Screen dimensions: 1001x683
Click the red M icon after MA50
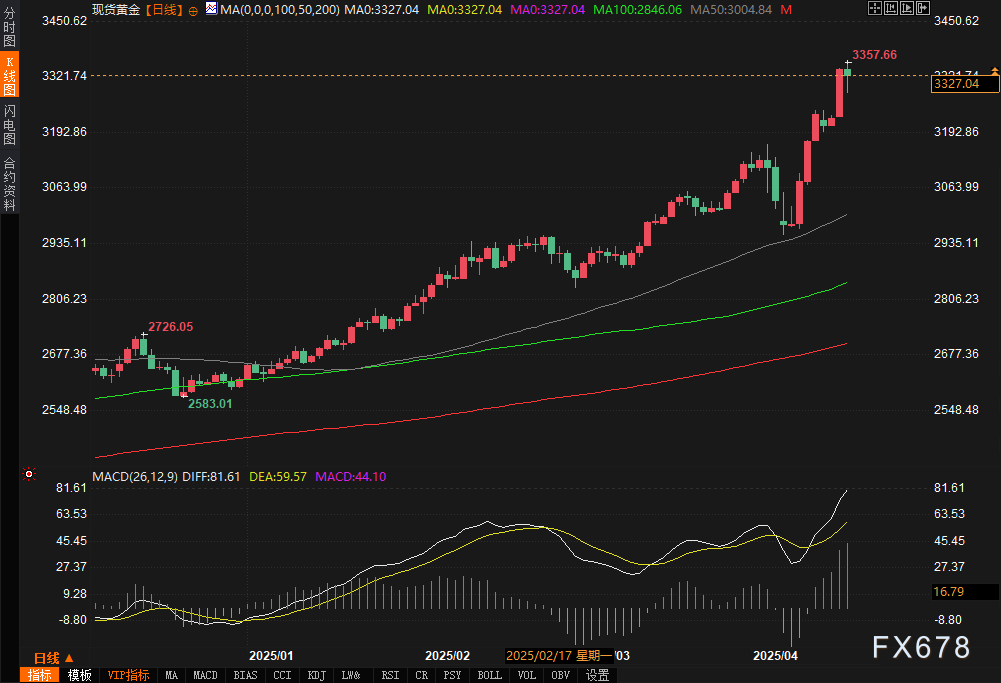click(x=787, y=9)
